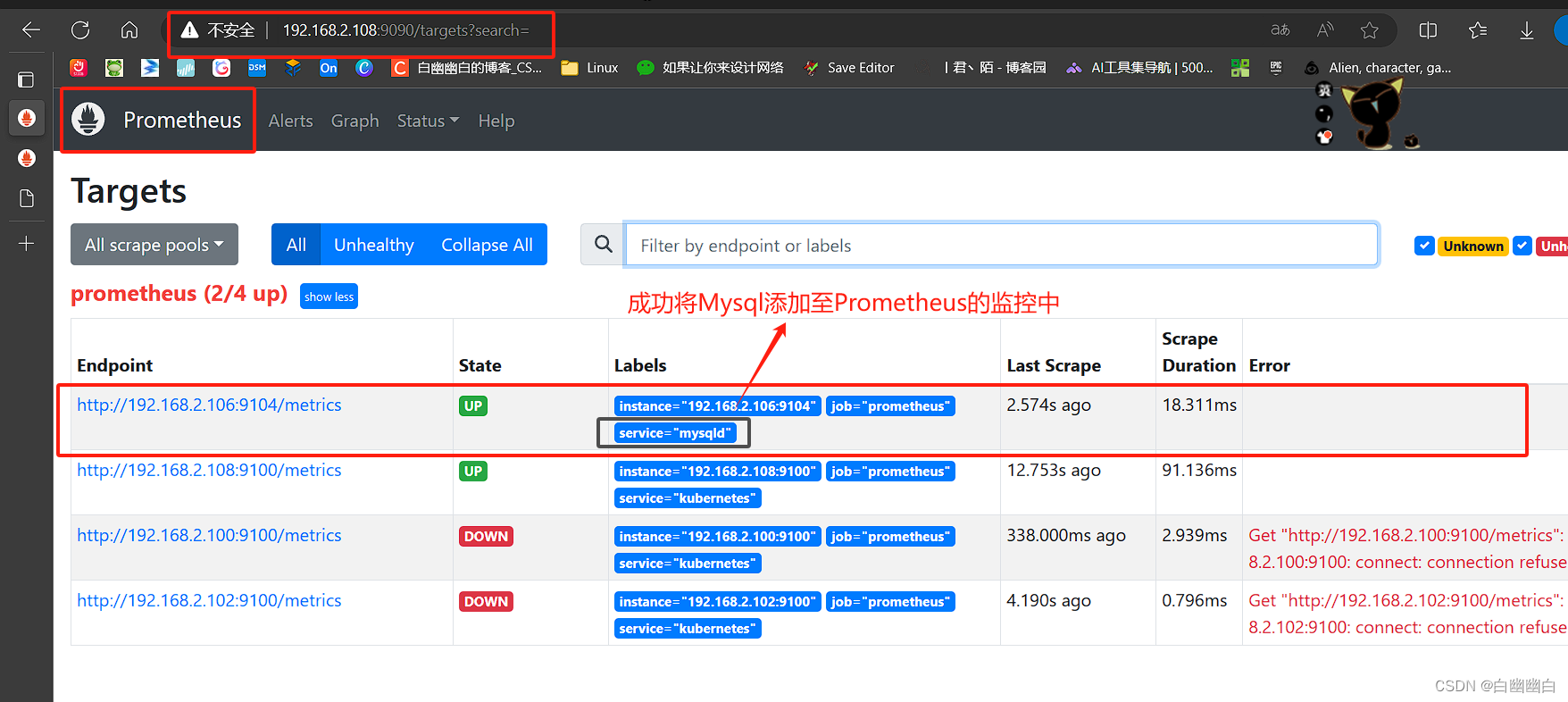
Task: Open vertical tab actions icon in sidebar
Action: point(26,79)
